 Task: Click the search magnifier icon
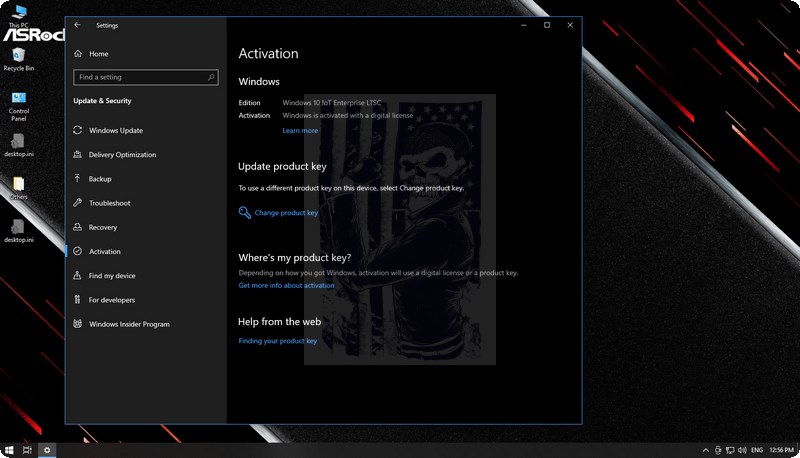[211, 77]
